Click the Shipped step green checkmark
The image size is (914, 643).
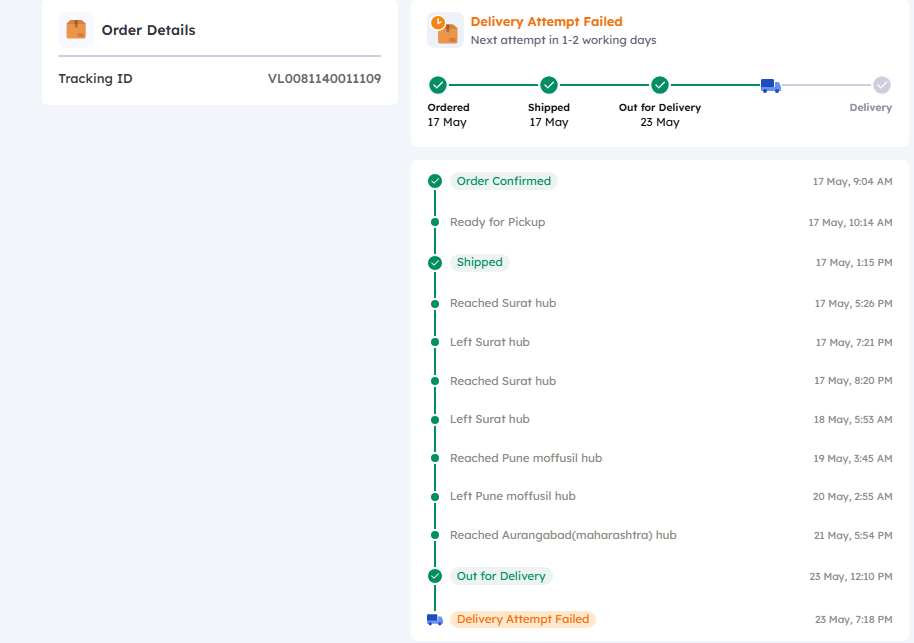(x=549, y=85)
